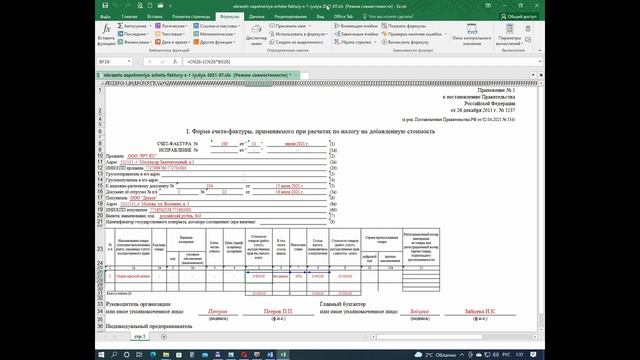Screen dimensions: 640x360
Task: Toggle Show Formulas
Action: (404, 26)
